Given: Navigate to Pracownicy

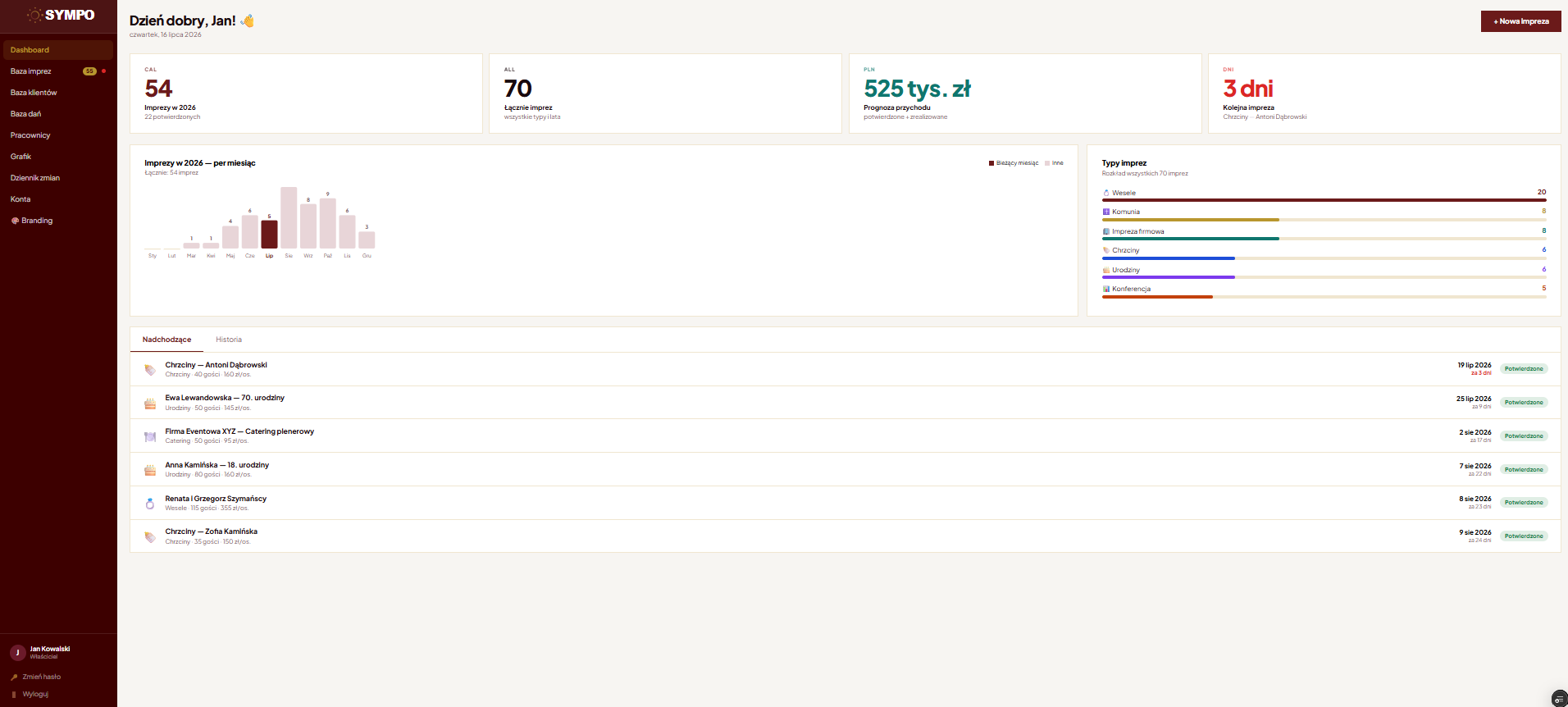Looking at the screenshot, I should pyautogui.click(x=58, y=135).
